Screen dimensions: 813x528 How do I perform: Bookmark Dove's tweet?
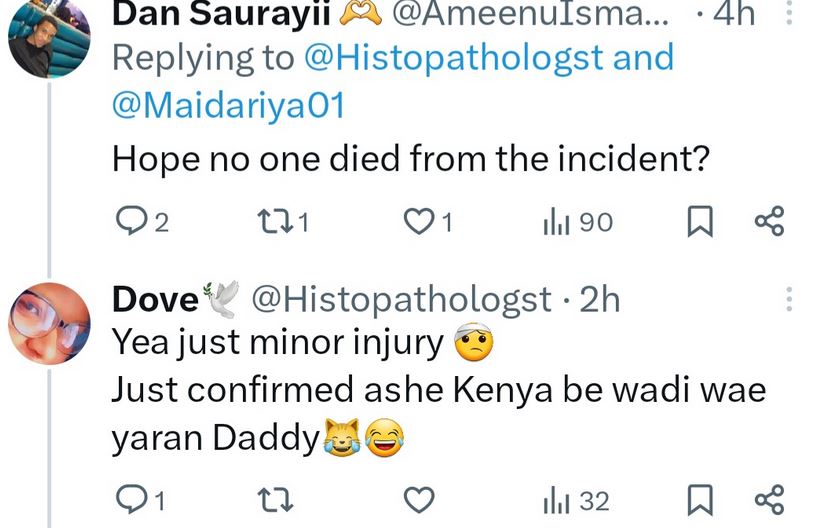[x=698, y=498]
